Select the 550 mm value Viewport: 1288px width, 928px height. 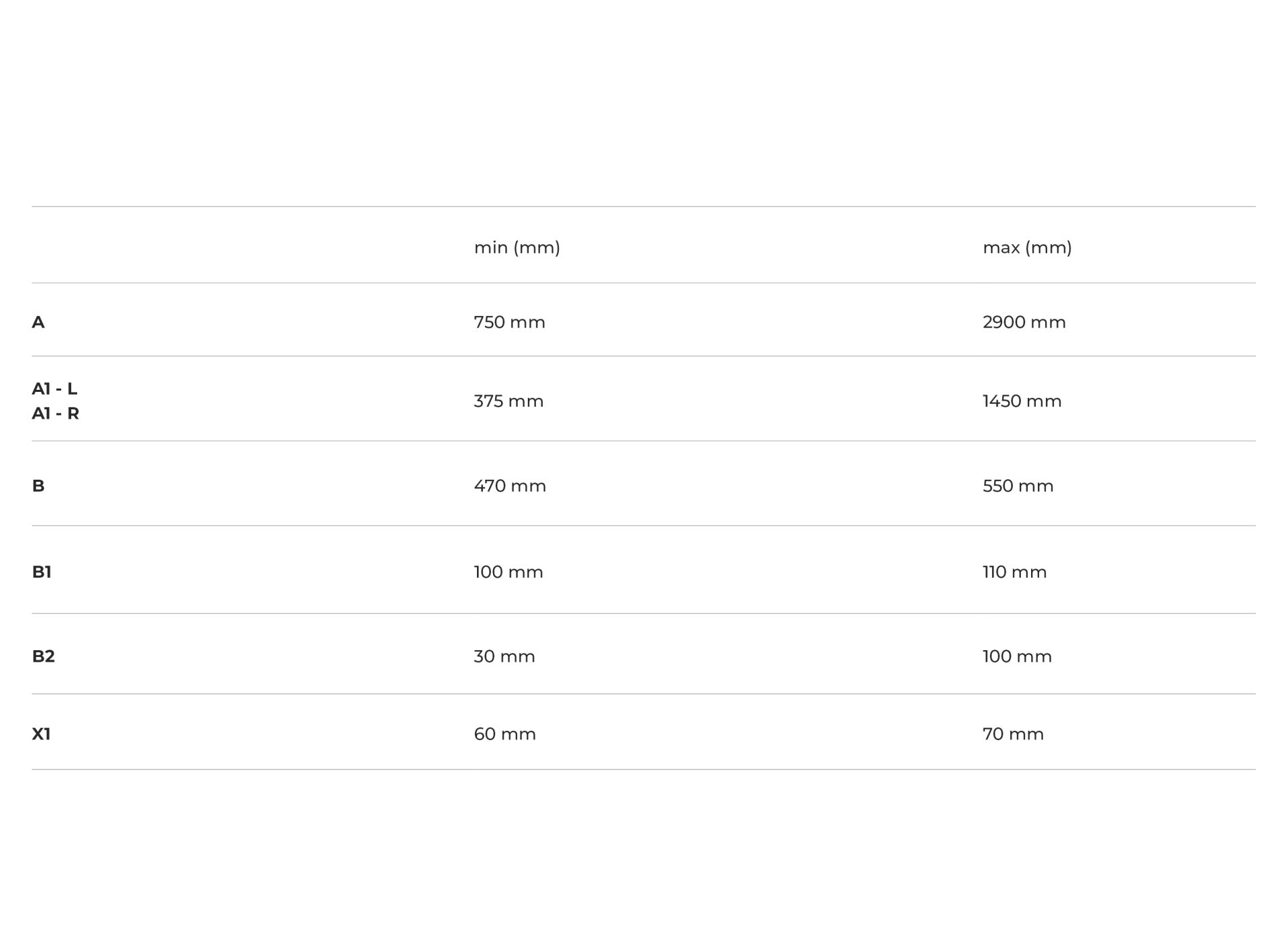(1018, 486)
